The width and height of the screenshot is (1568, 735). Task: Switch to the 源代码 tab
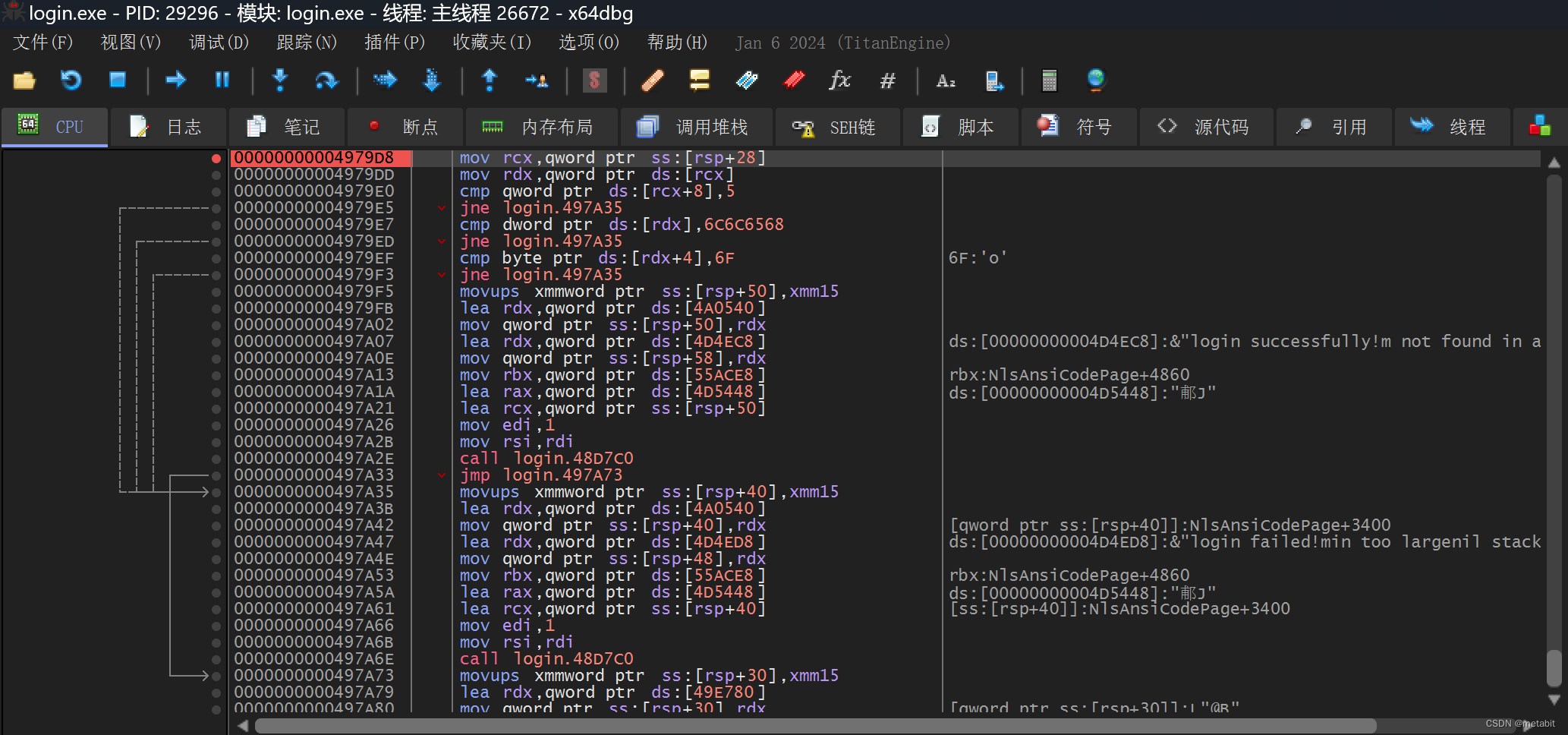coord(1207,127)
